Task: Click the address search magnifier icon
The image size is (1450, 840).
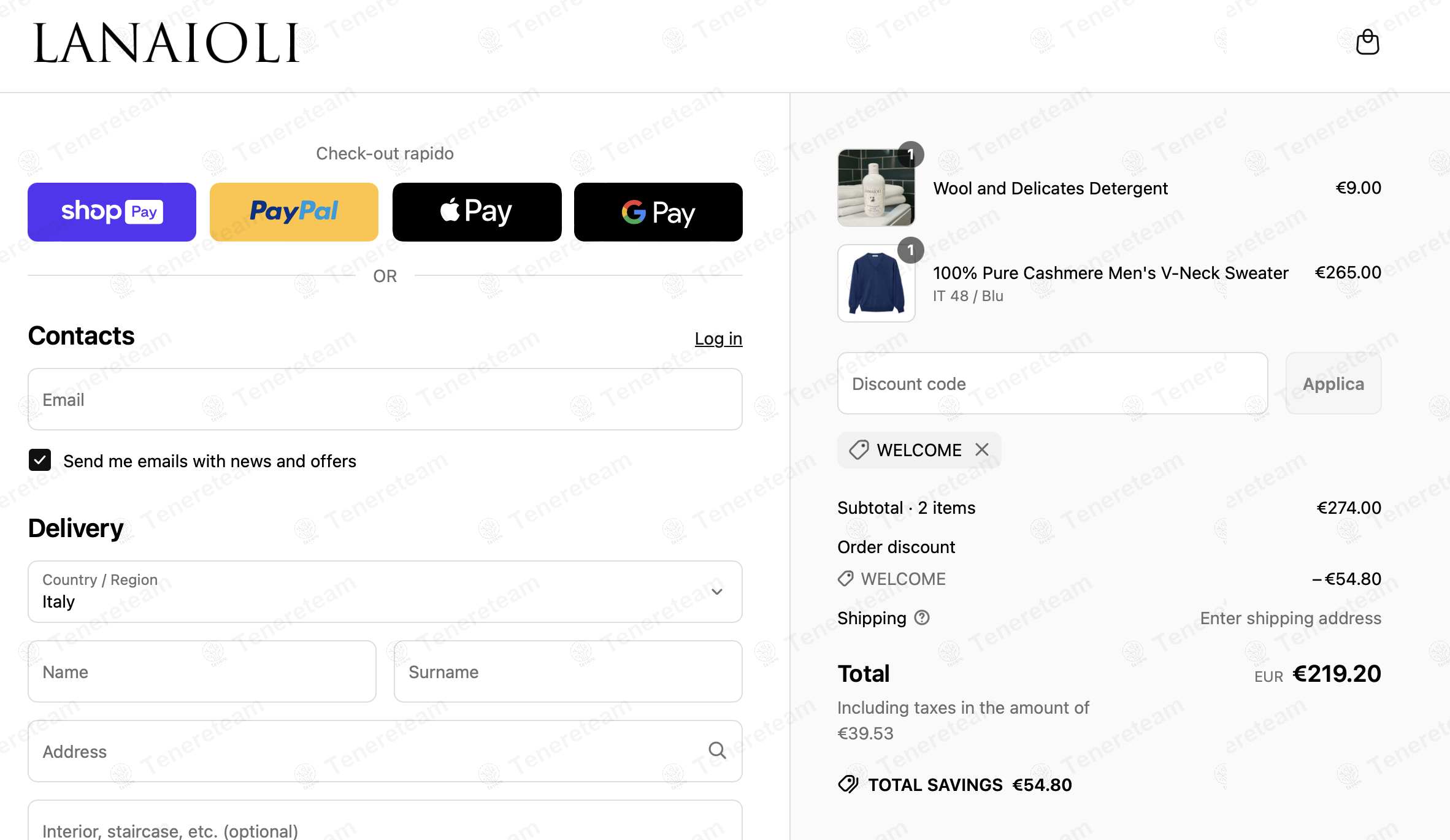Action: coord(717,750)
